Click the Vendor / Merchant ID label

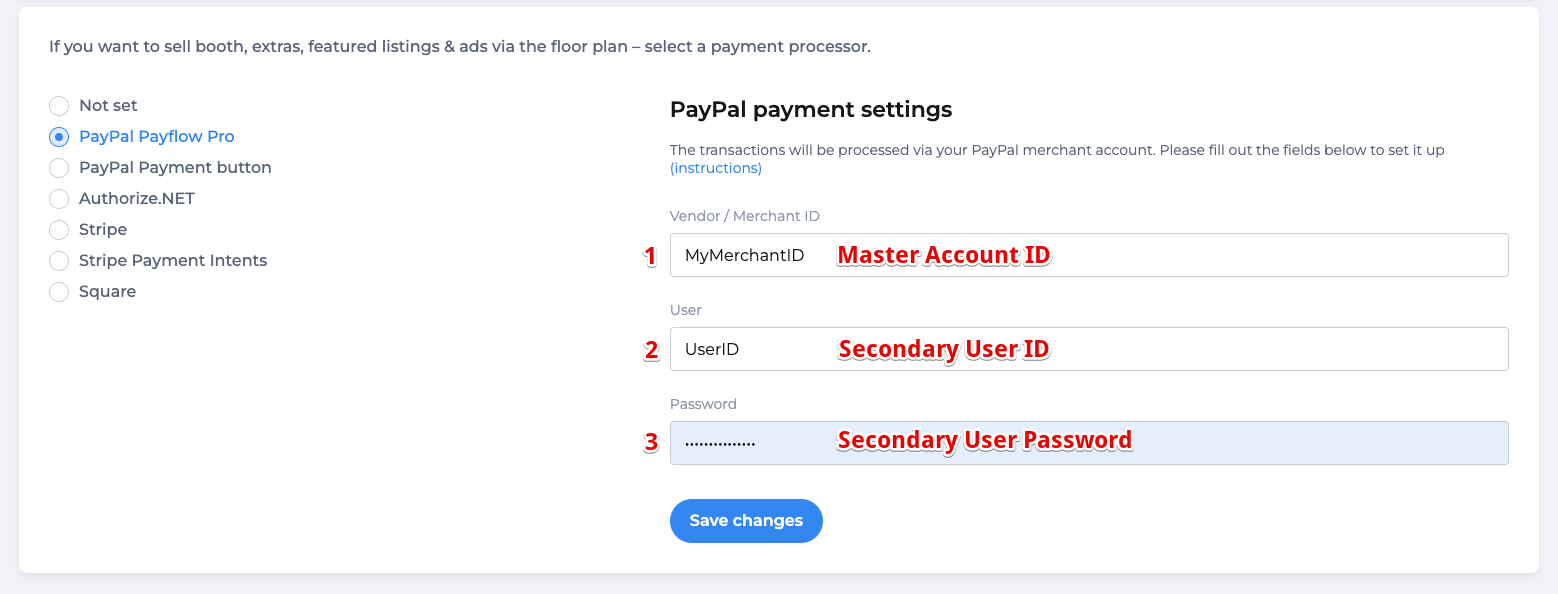coord(744,216)
